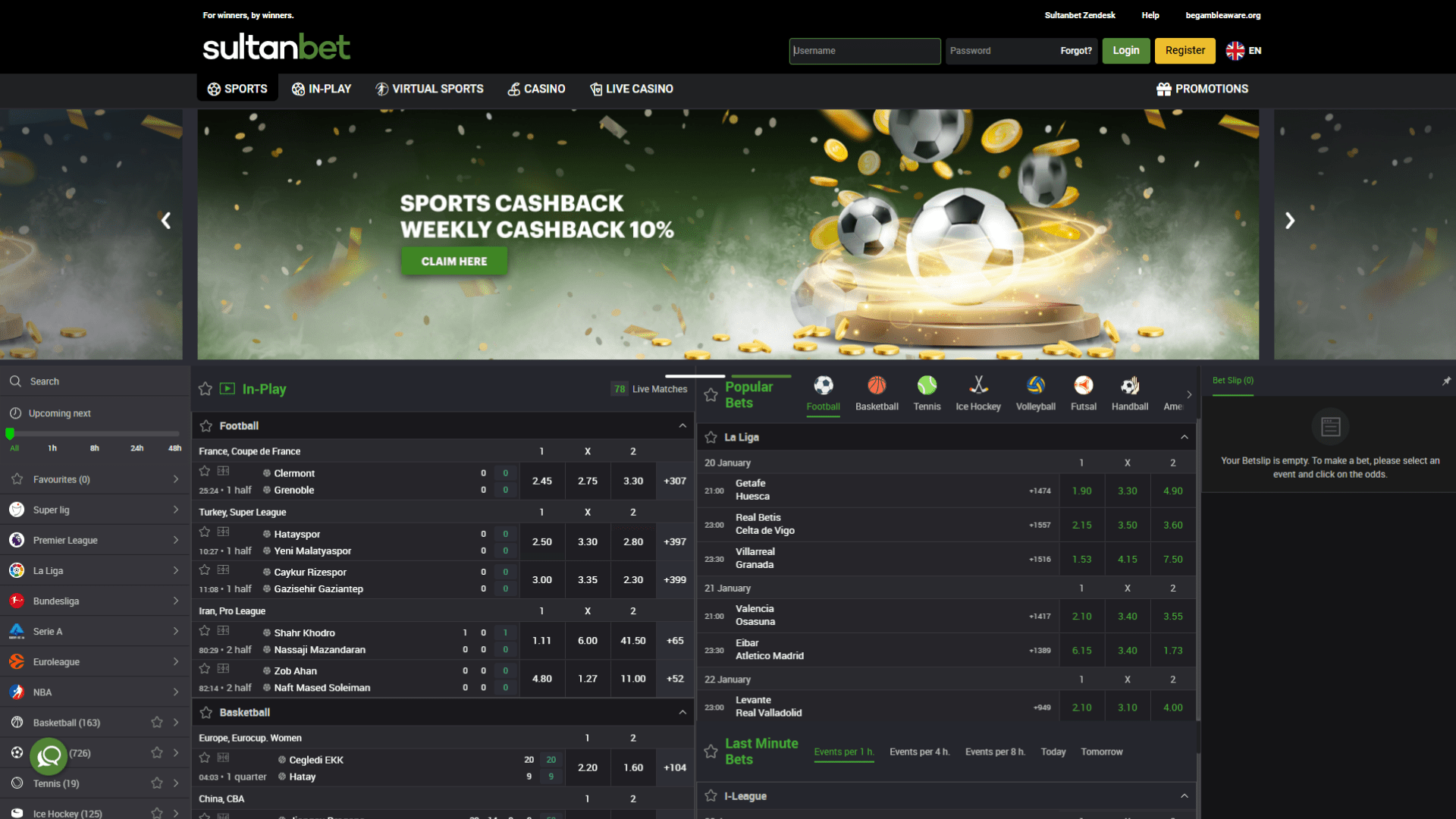Image resolution: width=1456 pixels, height=819 pixels.
Task: Favourite the Shahr Khodro match star
Action: tap(205, 630)
